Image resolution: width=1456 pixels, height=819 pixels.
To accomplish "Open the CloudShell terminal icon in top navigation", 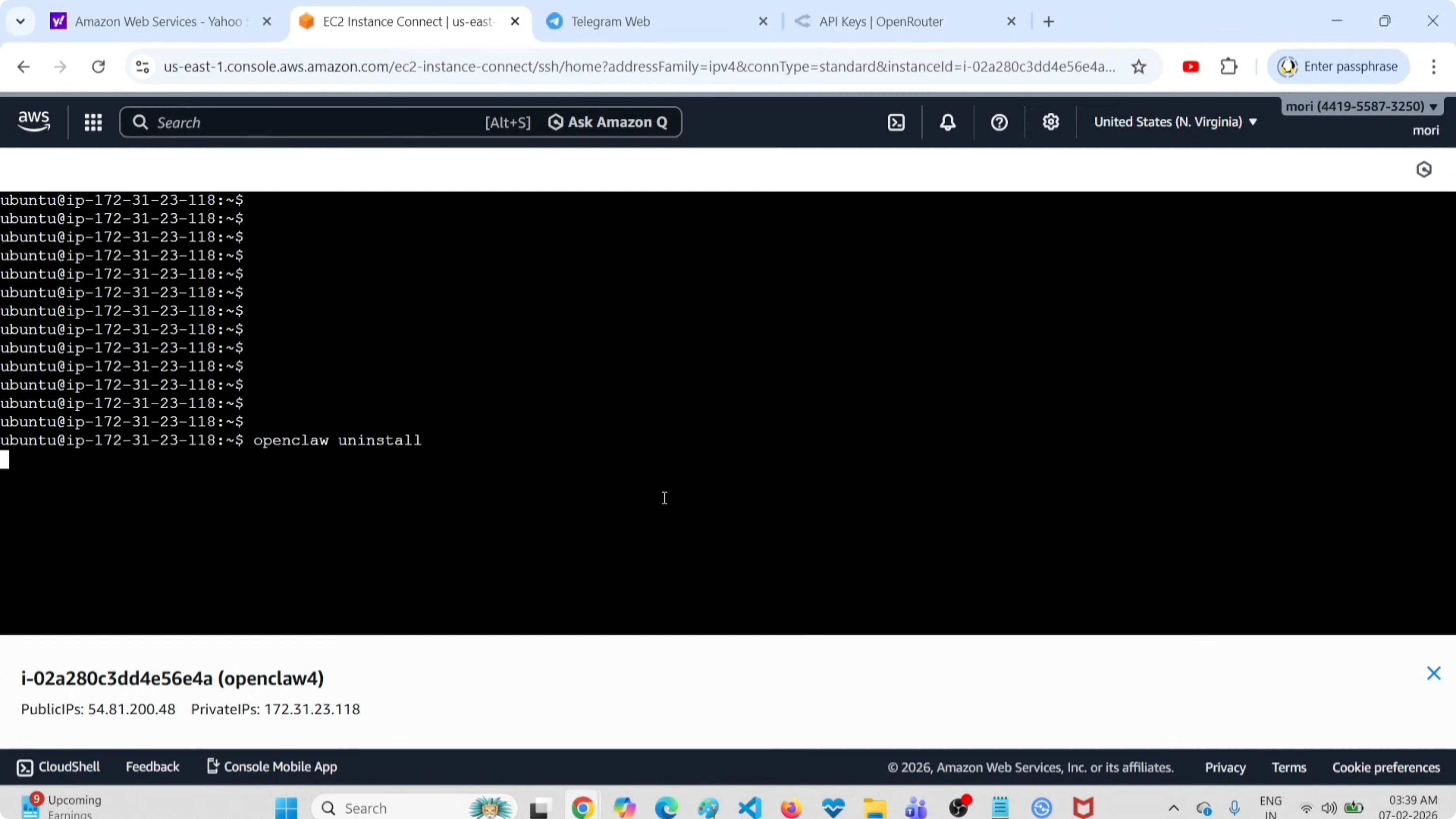I will (x=896, y=122).
